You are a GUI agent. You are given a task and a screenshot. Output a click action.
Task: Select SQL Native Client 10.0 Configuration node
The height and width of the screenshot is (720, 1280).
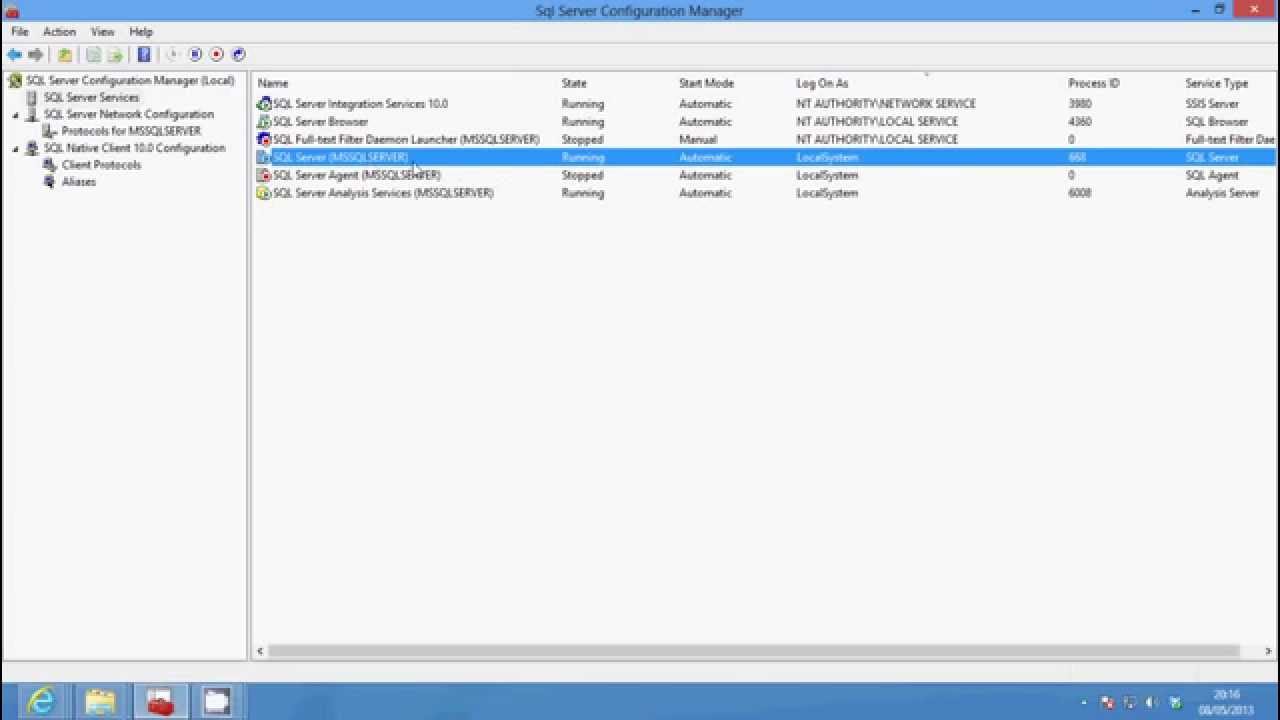coord(134,148)
